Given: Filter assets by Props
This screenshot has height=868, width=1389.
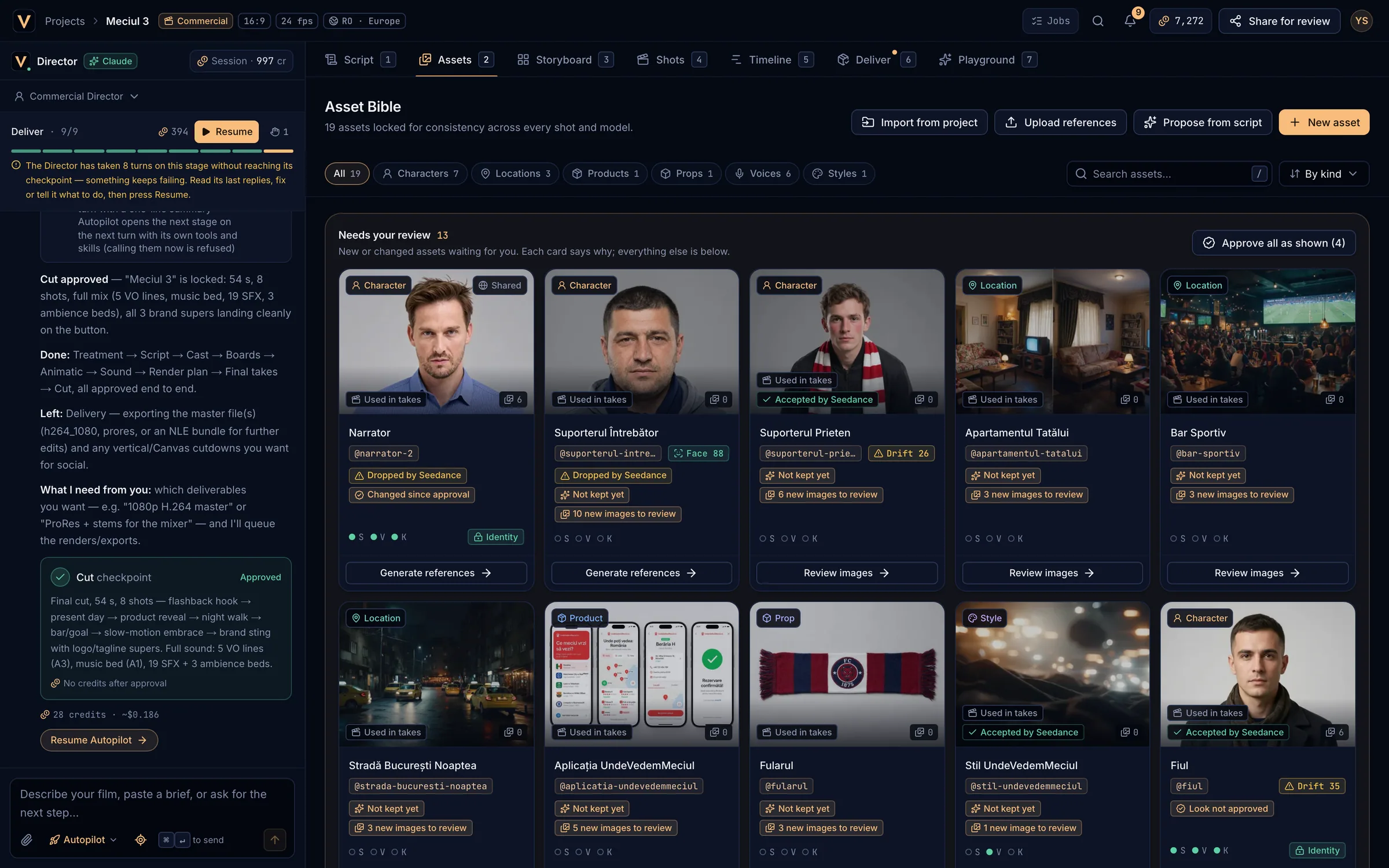Looking at the screenshot, I should (686, 174).
